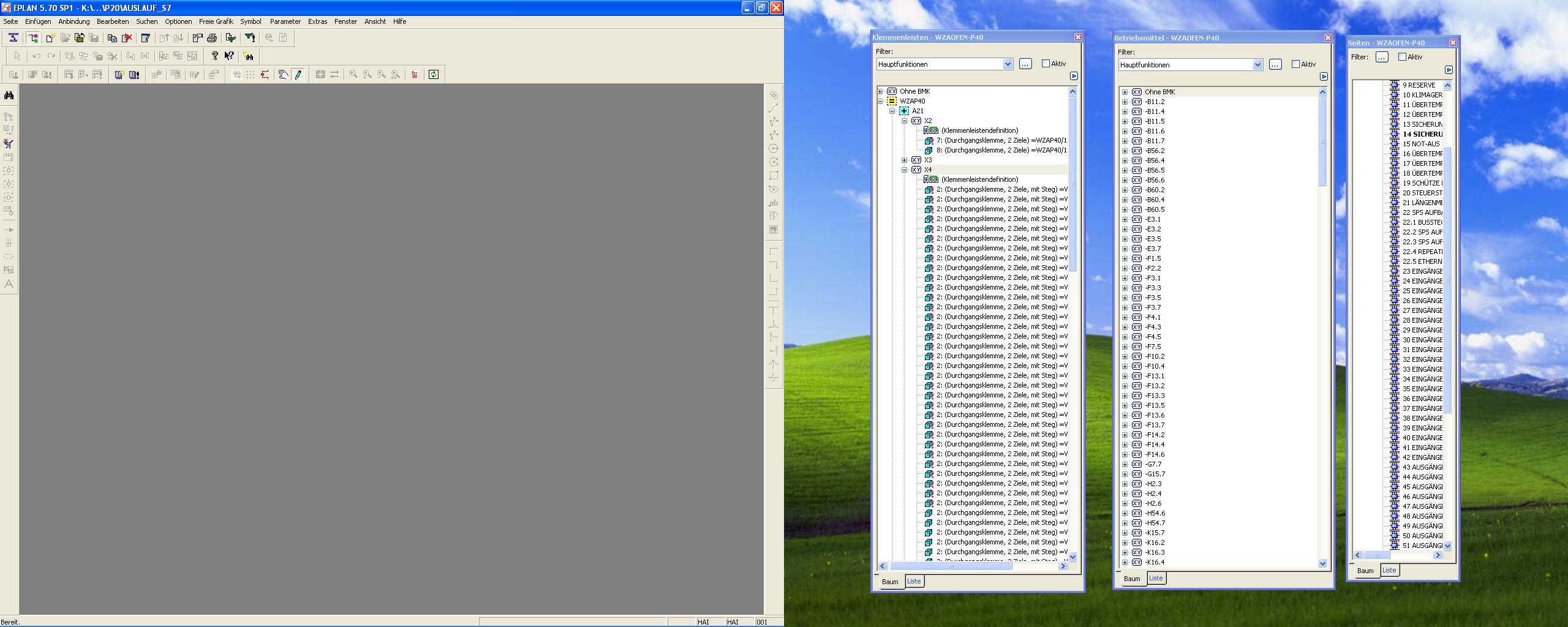Click the green funnel with exclamation mark icon

click(x=250, y=38)
